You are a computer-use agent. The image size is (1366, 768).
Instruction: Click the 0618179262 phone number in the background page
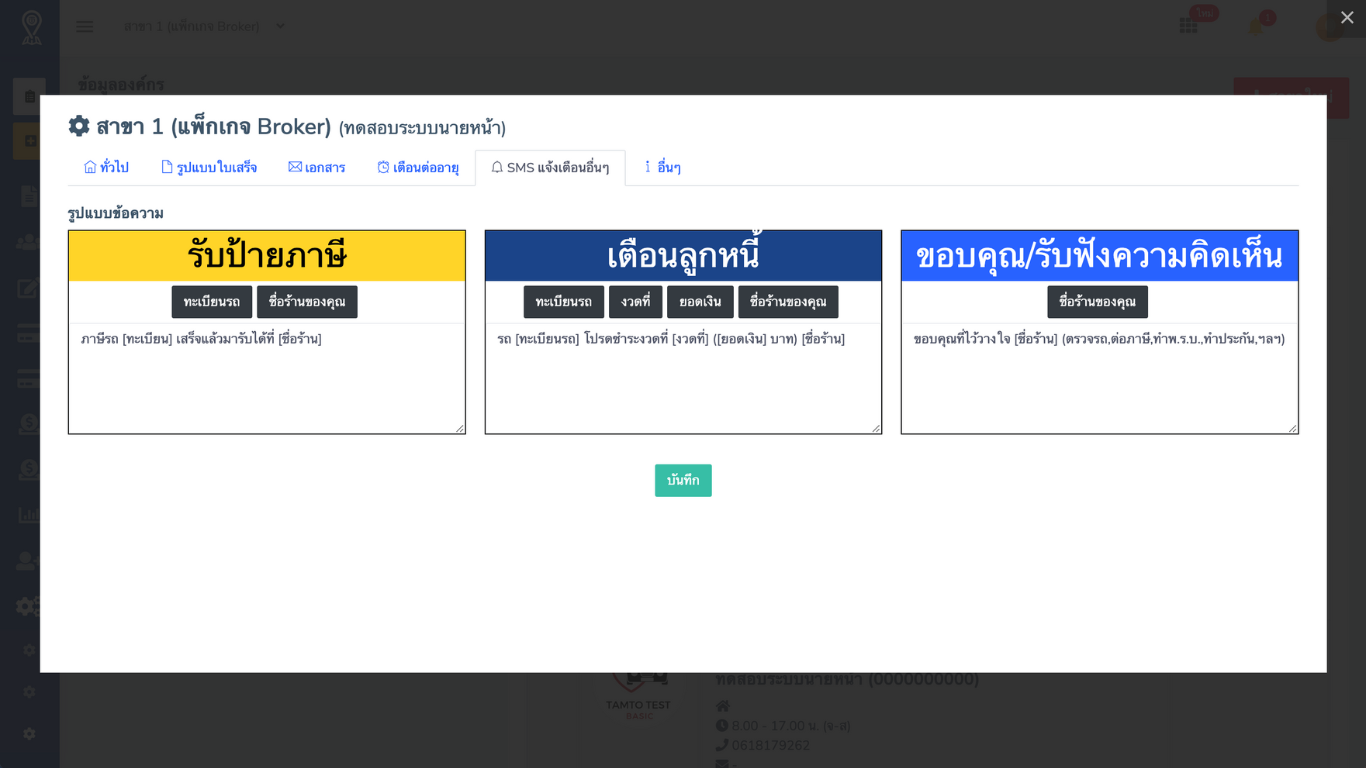771,745
